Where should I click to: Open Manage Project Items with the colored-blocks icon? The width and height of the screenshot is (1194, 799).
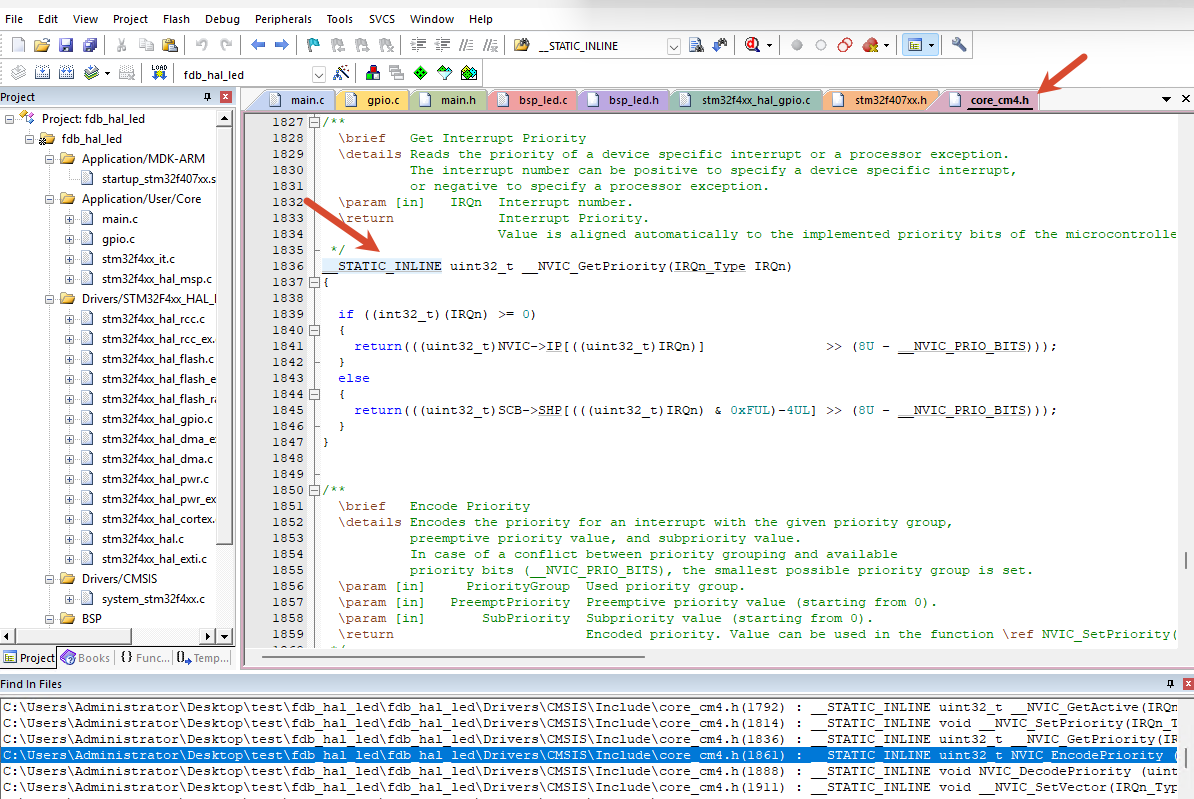[x=373, y=73]
